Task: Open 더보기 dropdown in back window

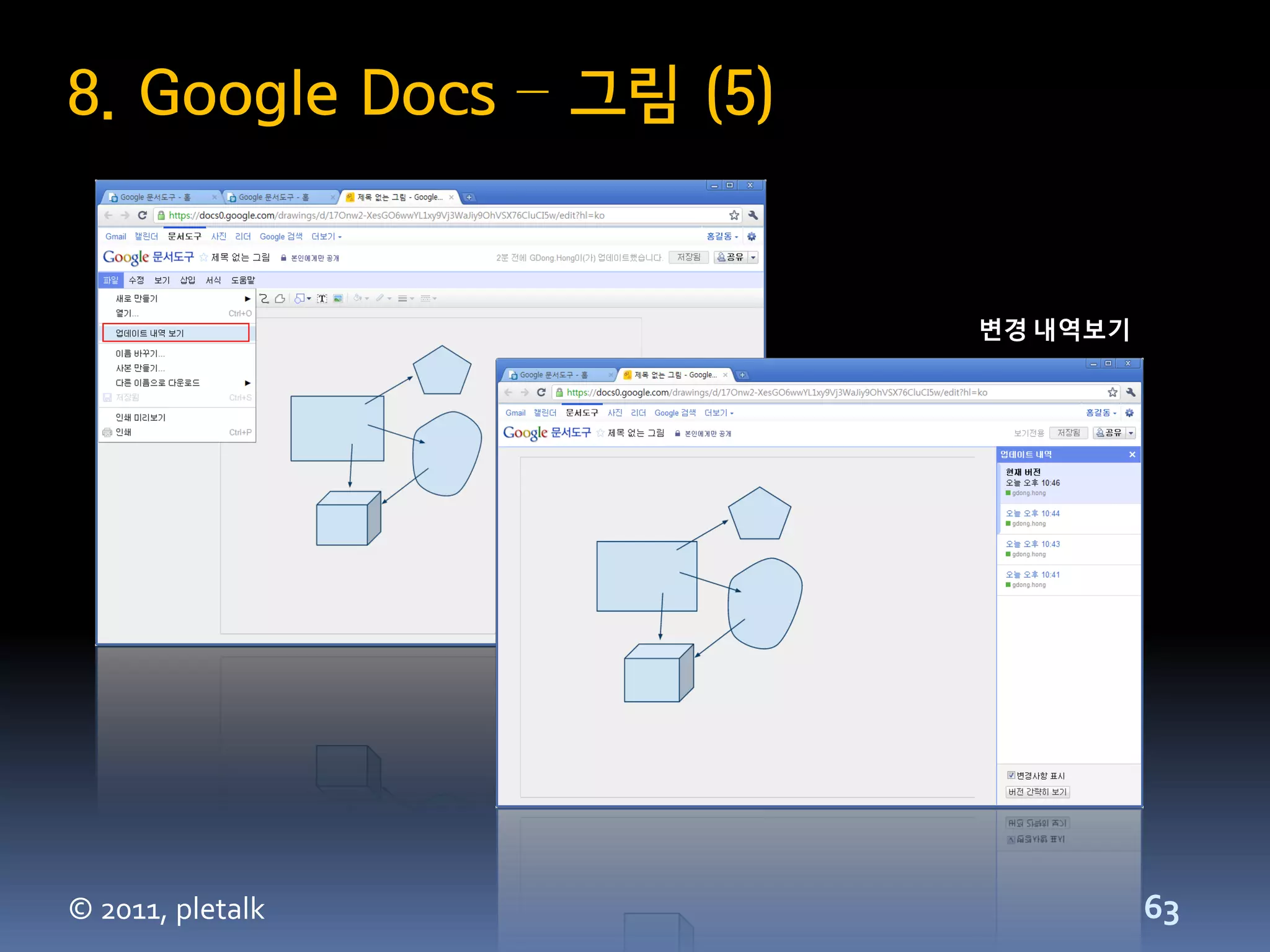Action: (x=326, y=236)
